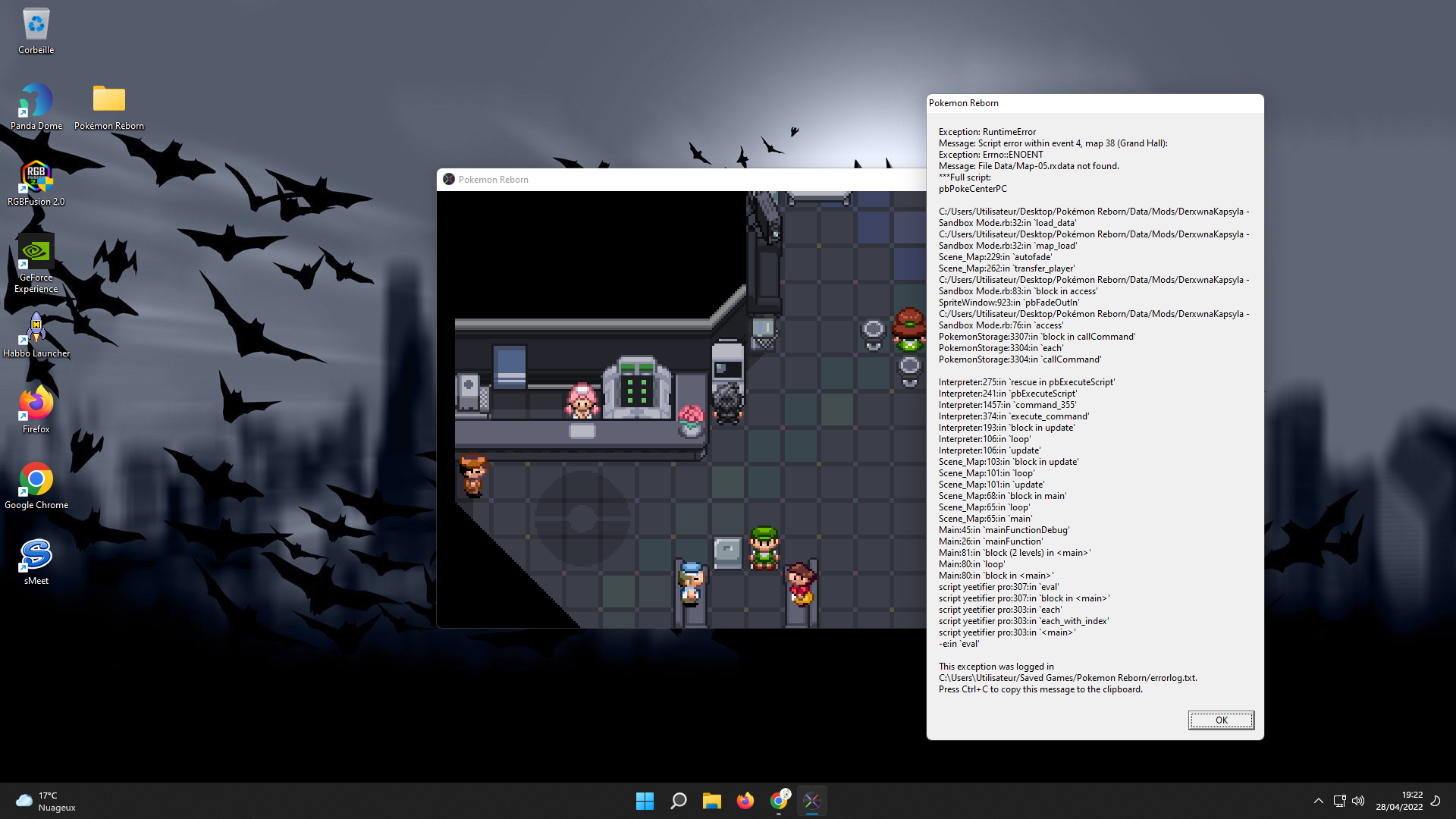This screenshot has width=1456, height=819.
Task: Click the 'pbPokeCenterPC' script line
Action: tap(972, 189)
